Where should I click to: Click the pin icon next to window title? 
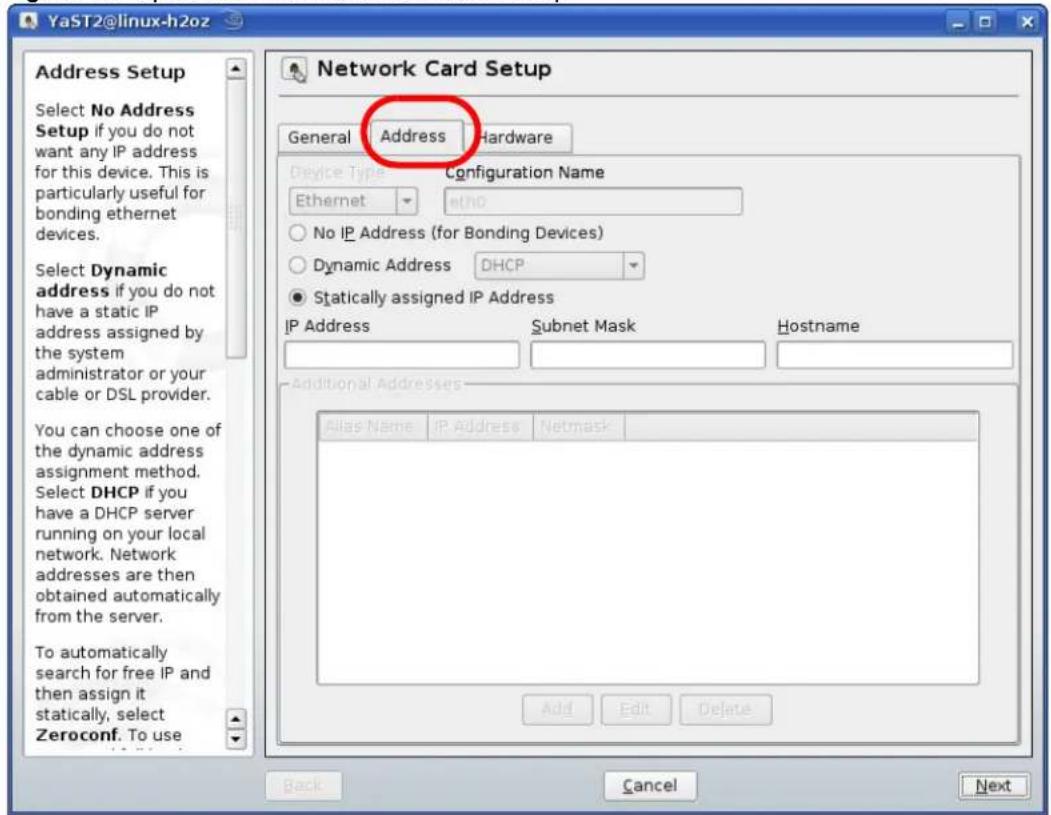[x=233, y=21]
